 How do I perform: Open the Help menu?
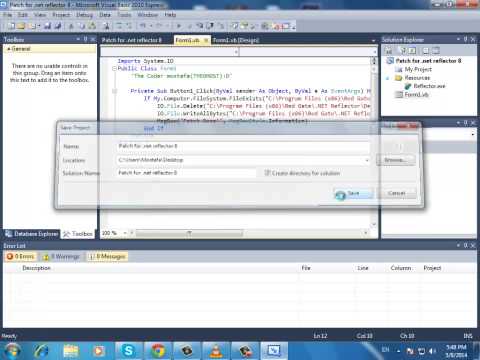(170, 15)
